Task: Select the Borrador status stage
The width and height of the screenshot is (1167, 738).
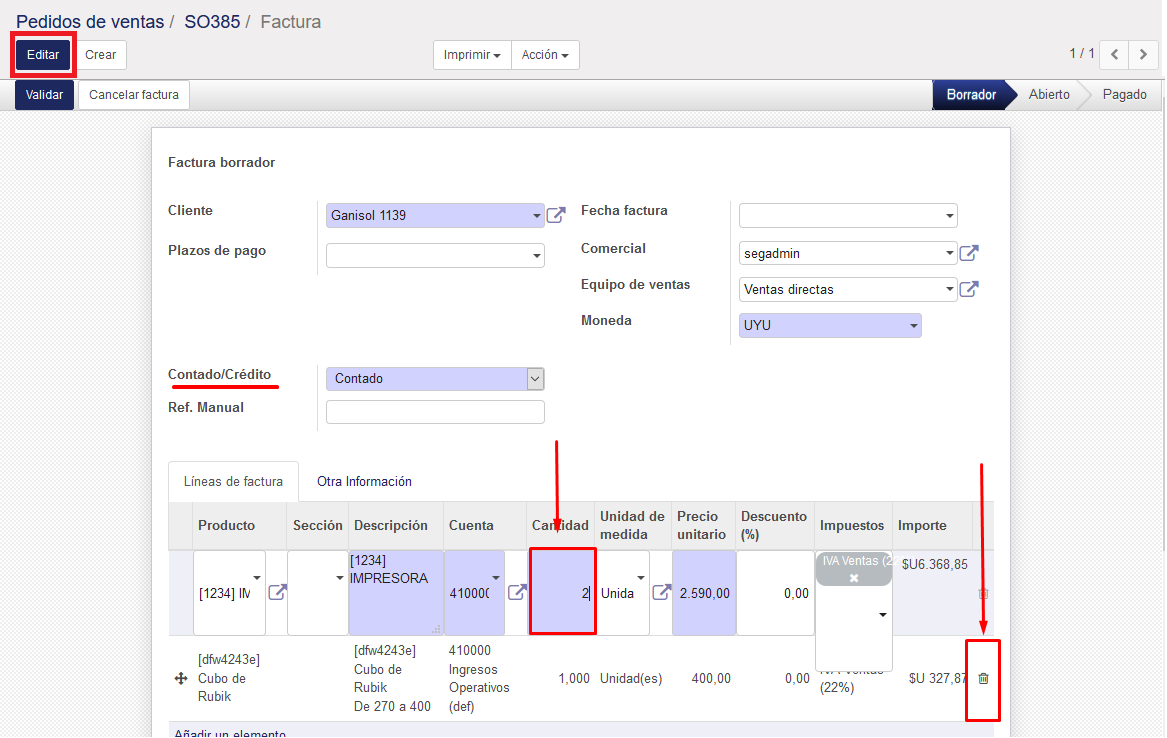Action: [x=971, y=94]
